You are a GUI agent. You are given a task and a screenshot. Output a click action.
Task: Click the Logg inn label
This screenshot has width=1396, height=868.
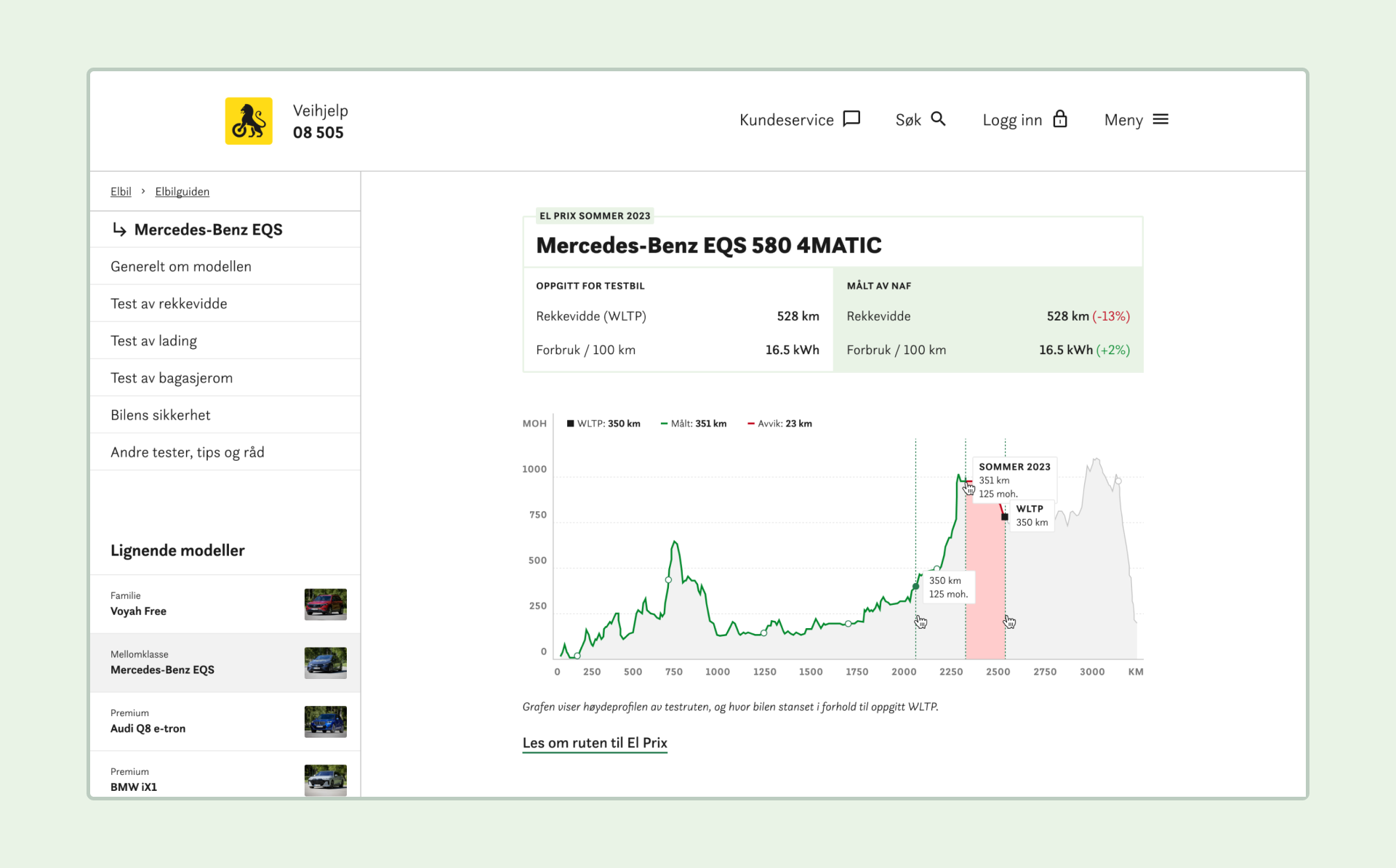(1012, 121)
